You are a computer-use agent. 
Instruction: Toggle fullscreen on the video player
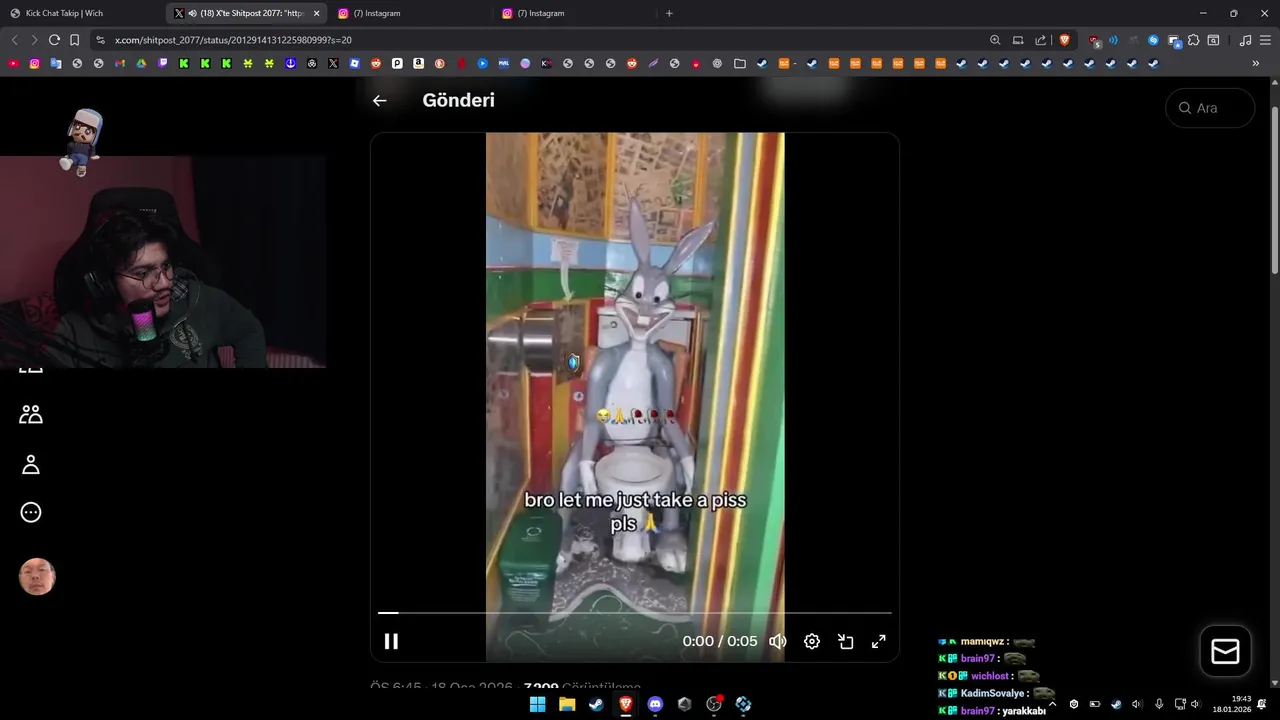878,641
